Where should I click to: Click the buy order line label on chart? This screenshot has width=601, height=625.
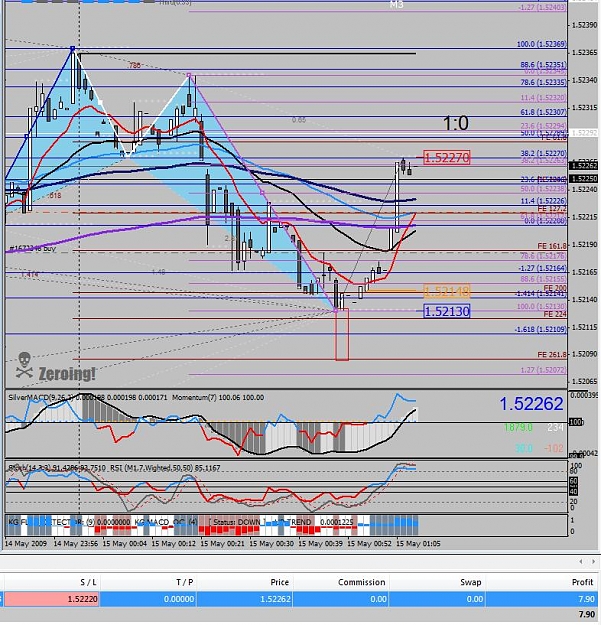pos(33,248)
